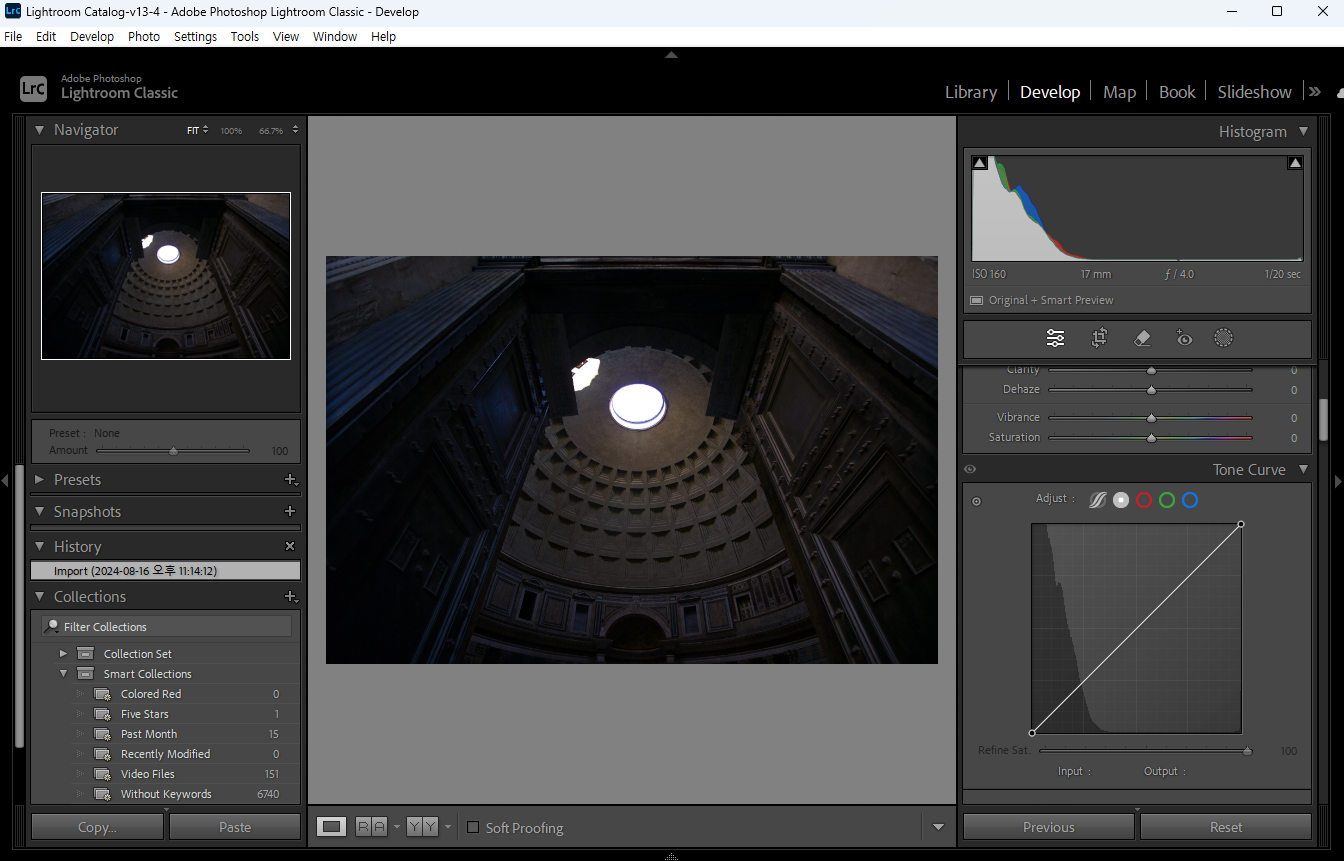1344x861 pixels.
Task: Switch to Reference view R|A button
Action: click(371, 827)
